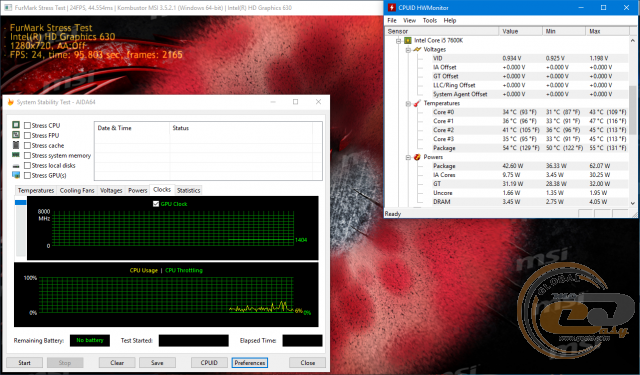Click the Sensor column header
This screenshot has width=640, height=375.
point(442,31)
